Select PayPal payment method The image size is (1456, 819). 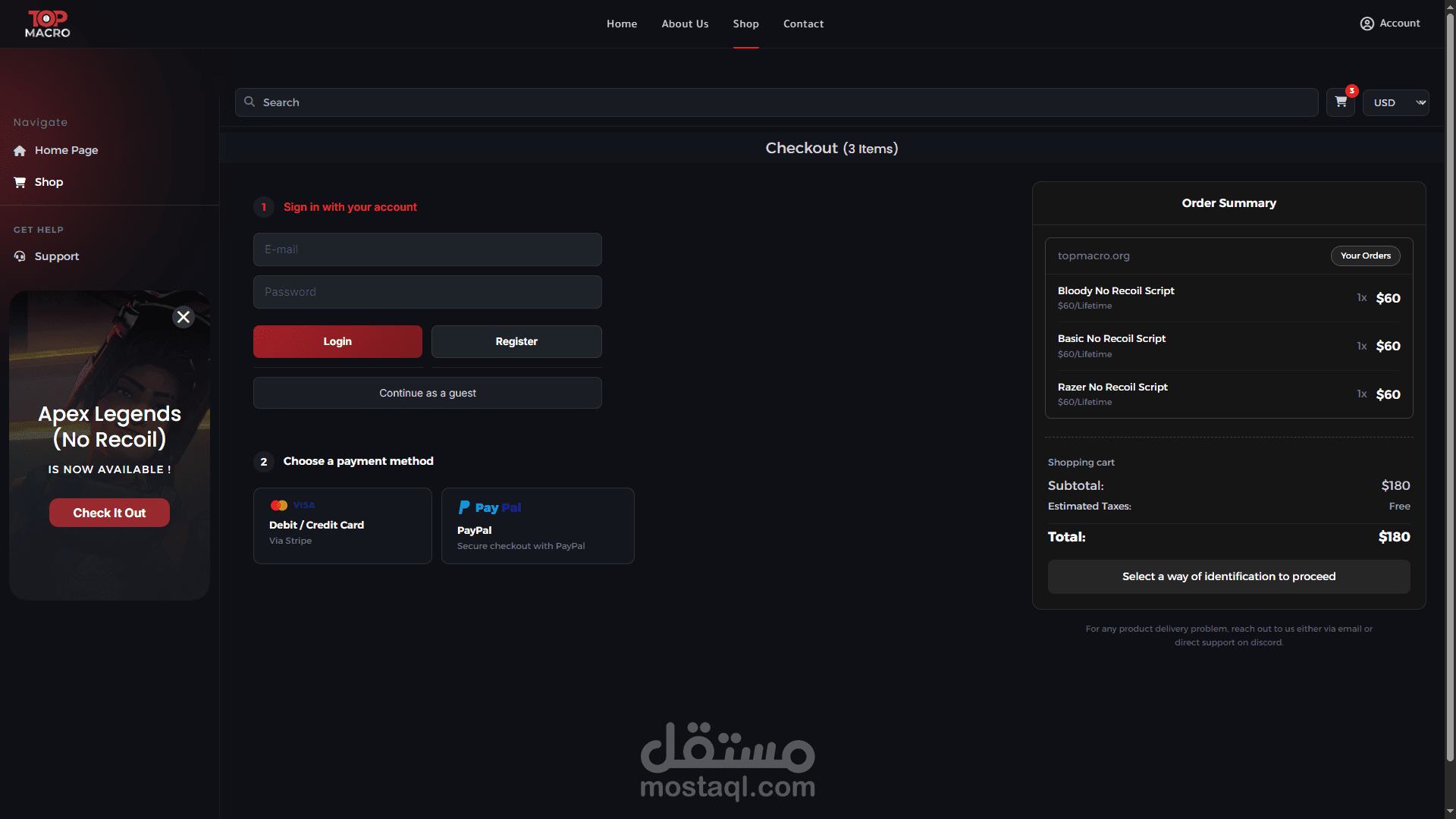click(538, 526)
